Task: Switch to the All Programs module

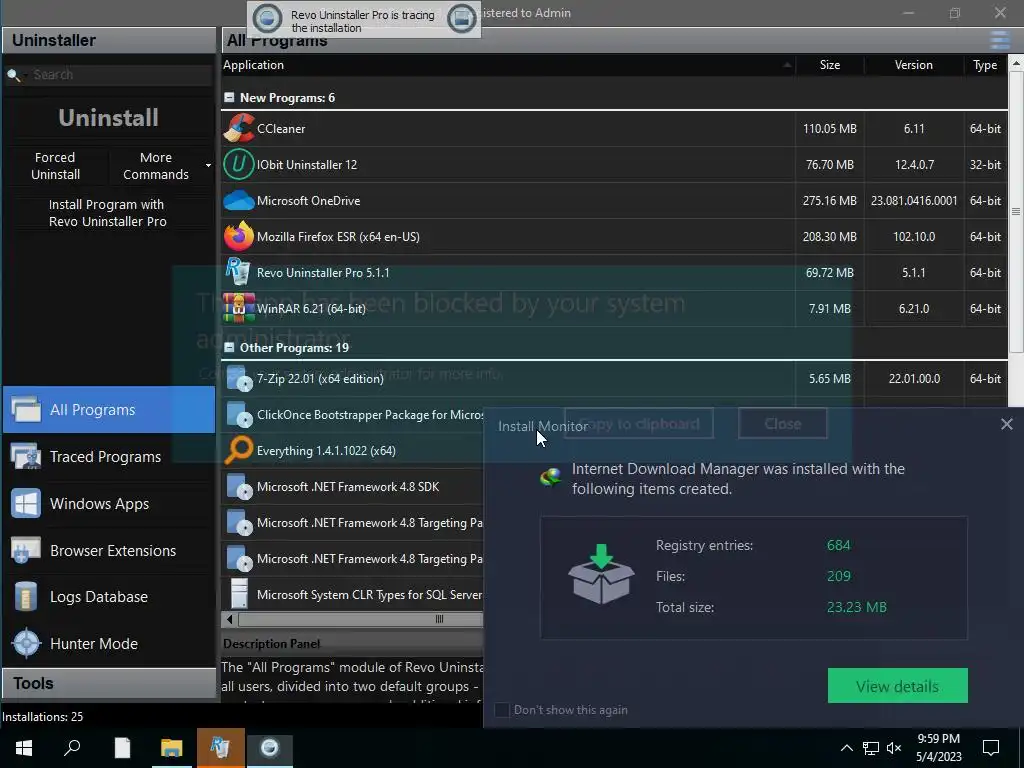Action: 109,409
